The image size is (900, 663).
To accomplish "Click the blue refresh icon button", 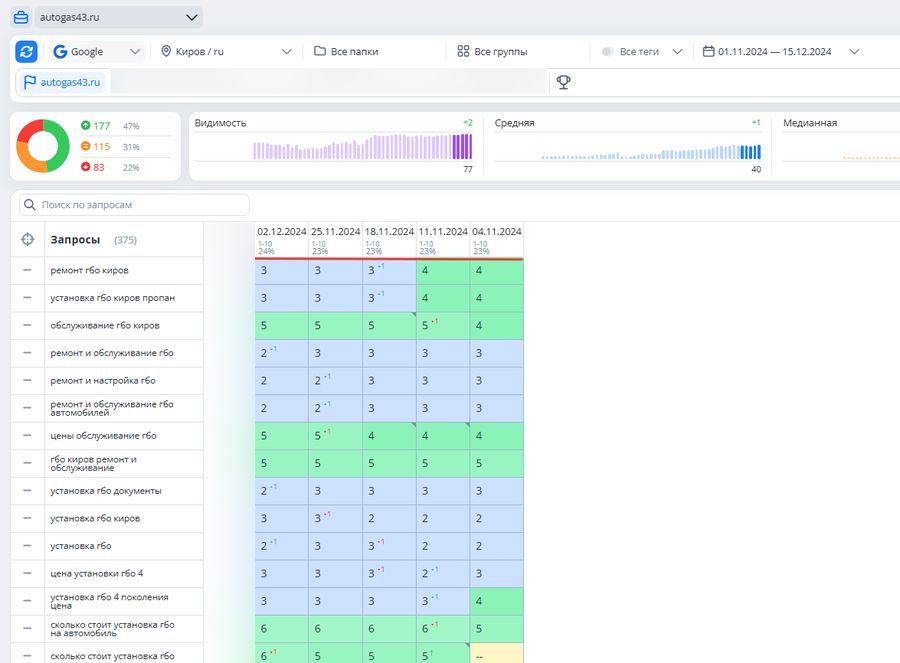I will tap(27, 51).
